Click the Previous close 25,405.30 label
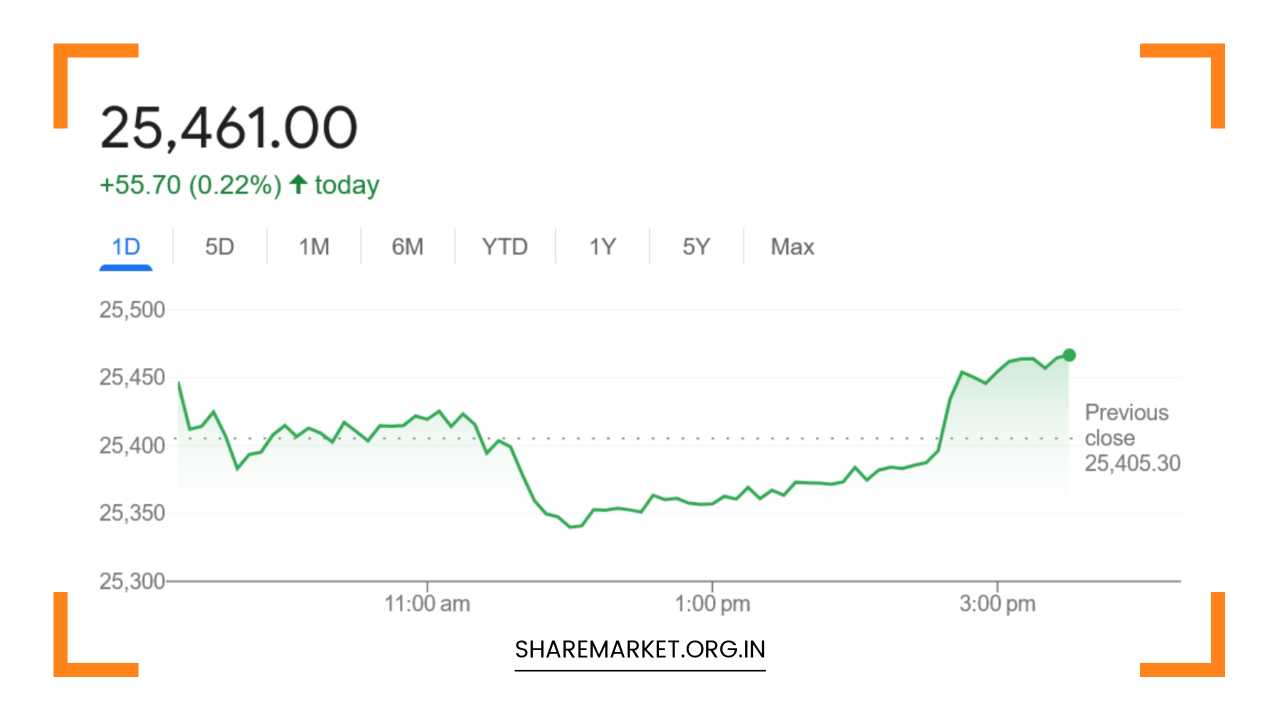 tap(1128, 437)
